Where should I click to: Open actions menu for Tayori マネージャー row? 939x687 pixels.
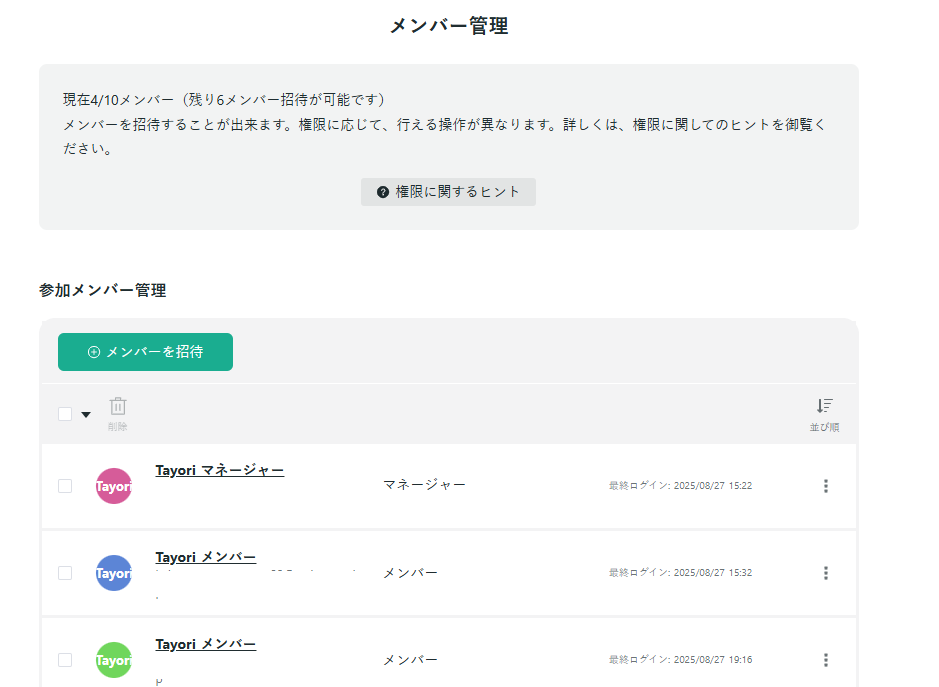826,486
